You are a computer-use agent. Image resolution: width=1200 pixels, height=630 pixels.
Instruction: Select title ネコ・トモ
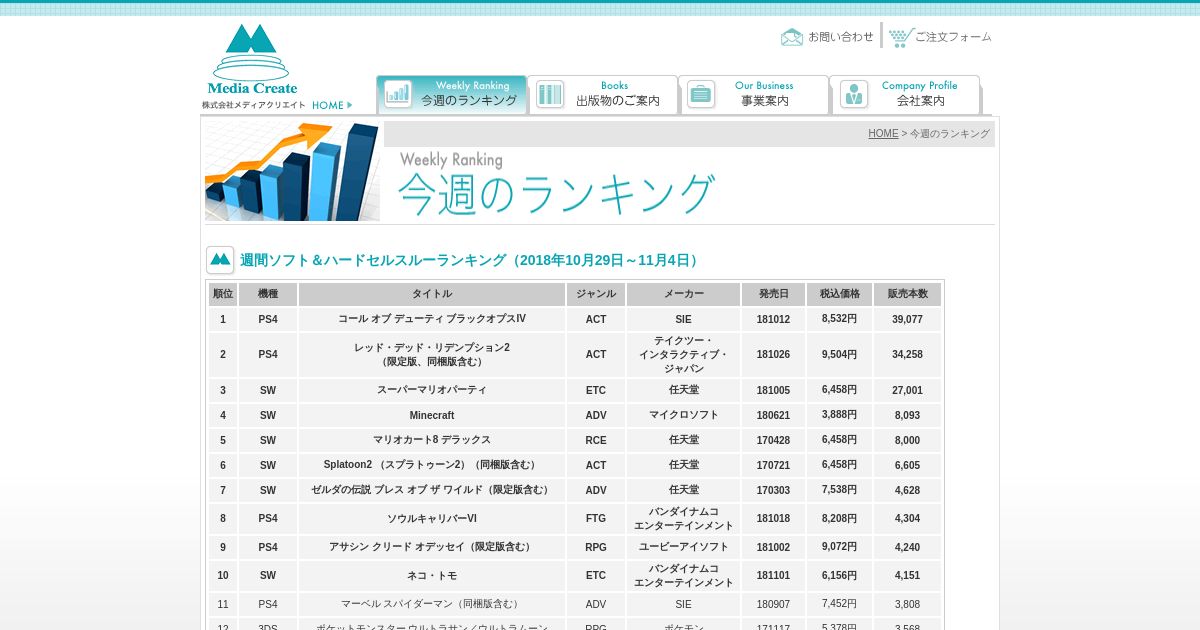coord(432,575)
